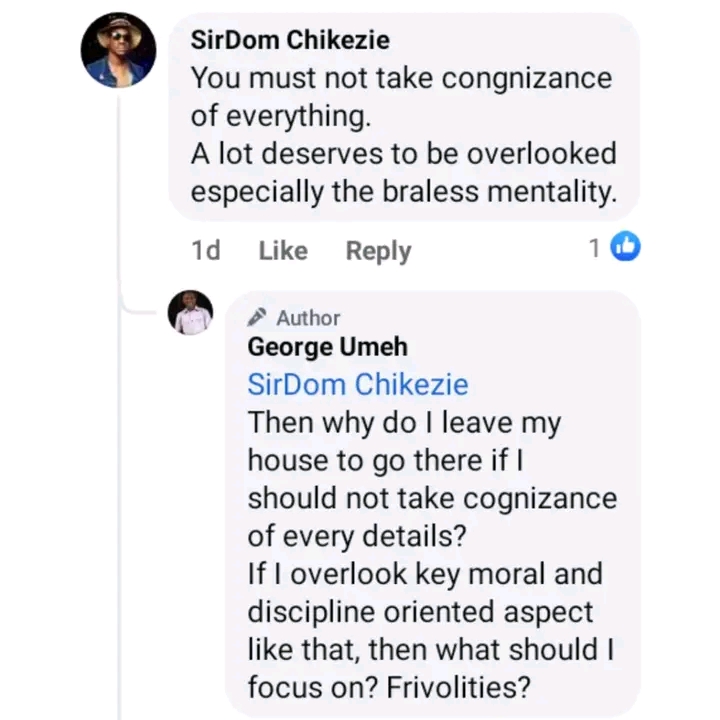The width and height of the screenshot is (720, 720).
Task: Open the bold SirDom Chikezie commenter name
Action: tap(290, 41)
